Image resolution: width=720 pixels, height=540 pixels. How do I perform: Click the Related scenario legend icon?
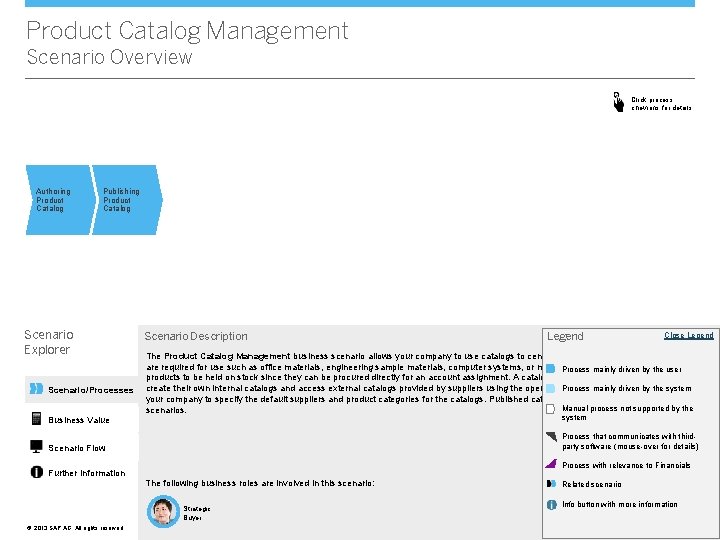pyautogui.click(x=551, y=484)
